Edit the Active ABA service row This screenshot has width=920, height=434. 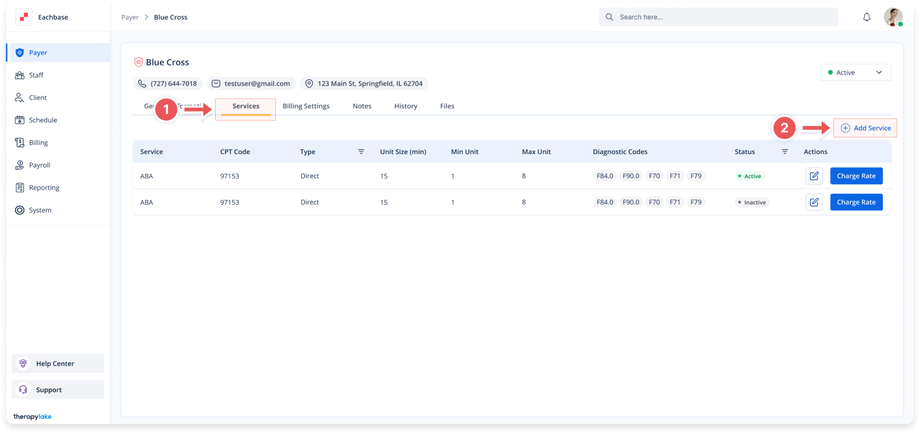[814, 176]
